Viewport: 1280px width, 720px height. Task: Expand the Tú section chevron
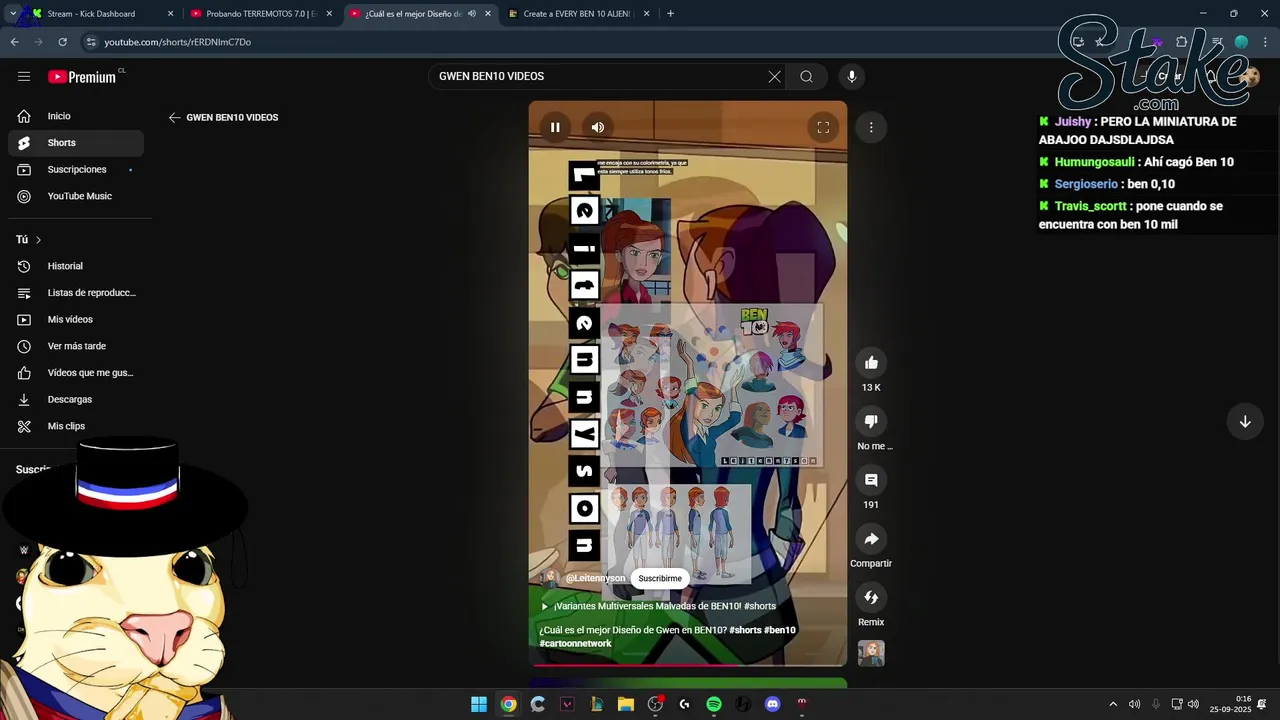pyautogui.click(x=38, y=240)
